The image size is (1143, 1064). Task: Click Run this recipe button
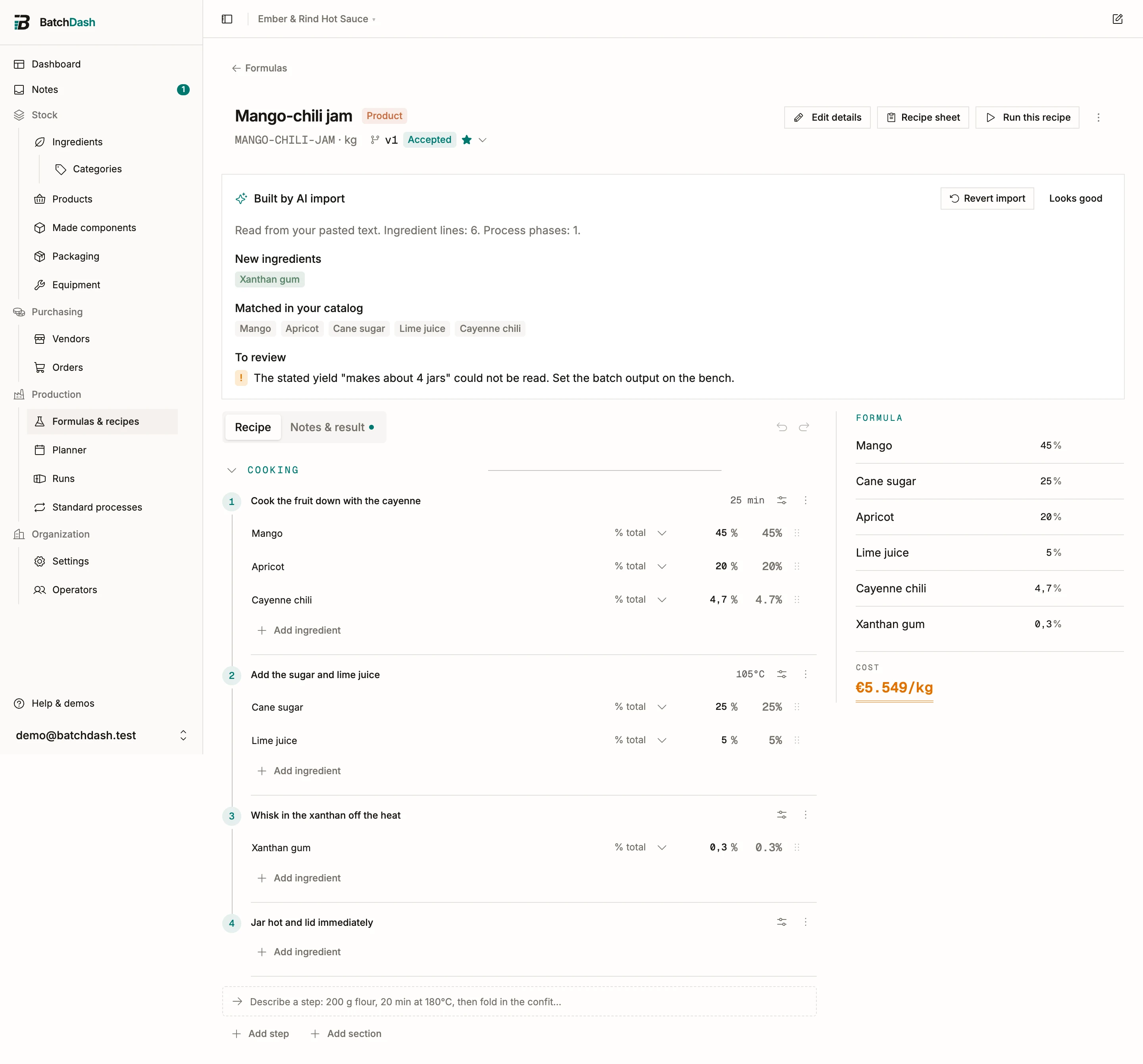click(x=1028, y=118)
